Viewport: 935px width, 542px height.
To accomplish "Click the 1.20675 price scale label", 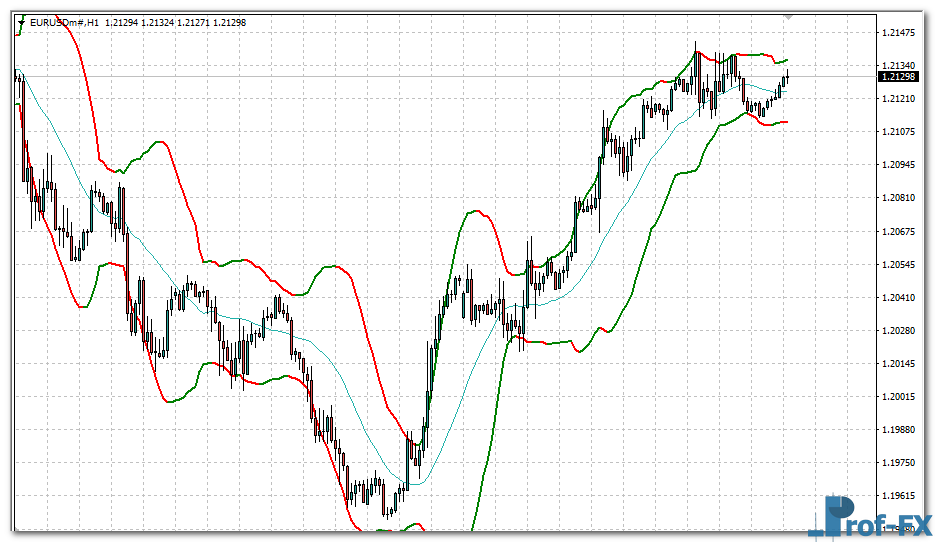I will [900, 232].
